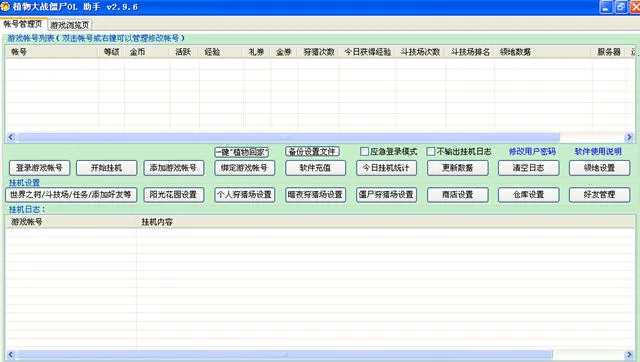The image size is (640, 362).
Task: Sort account list by 帐号 column
Action: pyautogui.click(x=51, y=52)
